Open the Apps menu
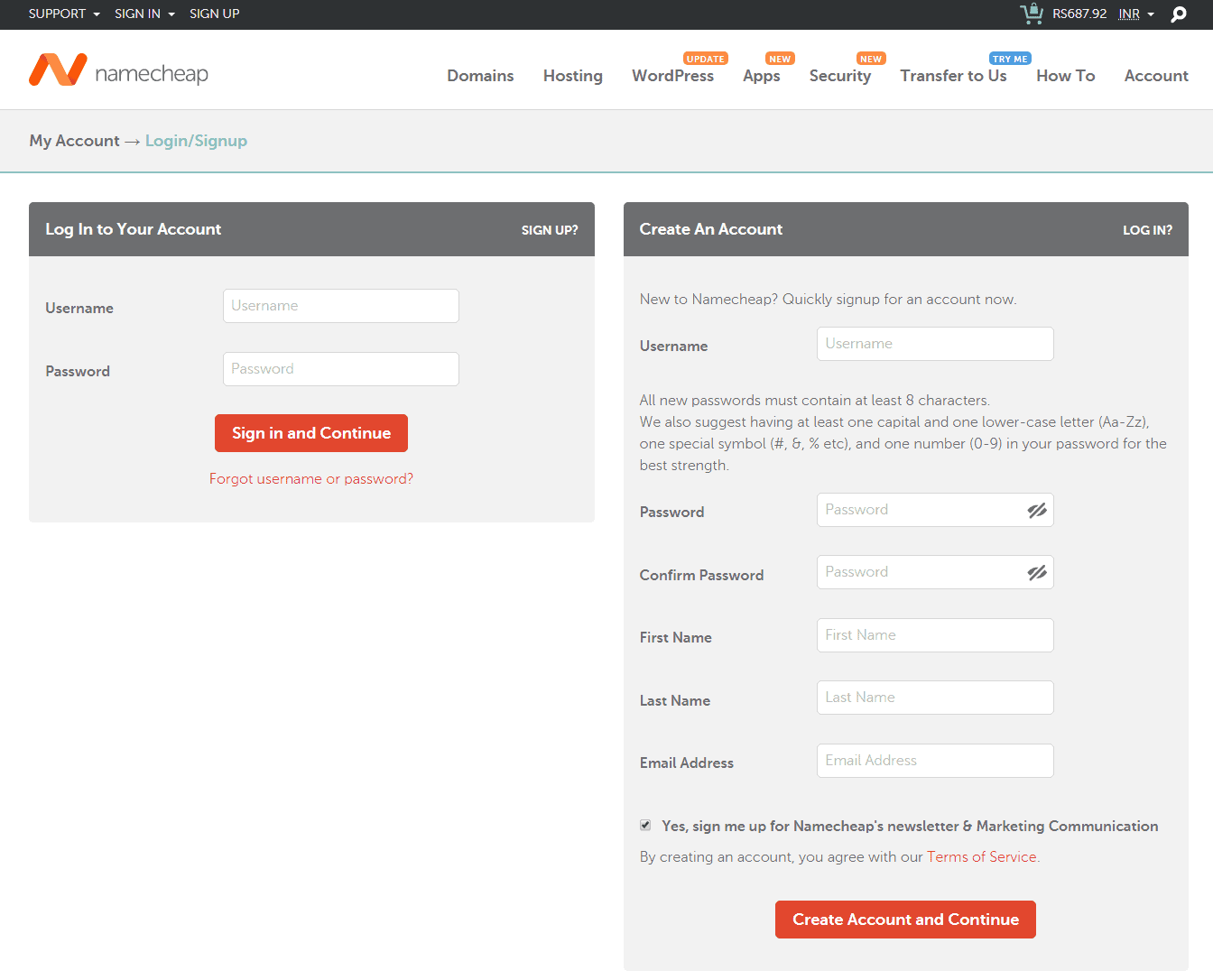Viewport: 1213px width, 980px height. pyautogui.click(x=762, y=76)
